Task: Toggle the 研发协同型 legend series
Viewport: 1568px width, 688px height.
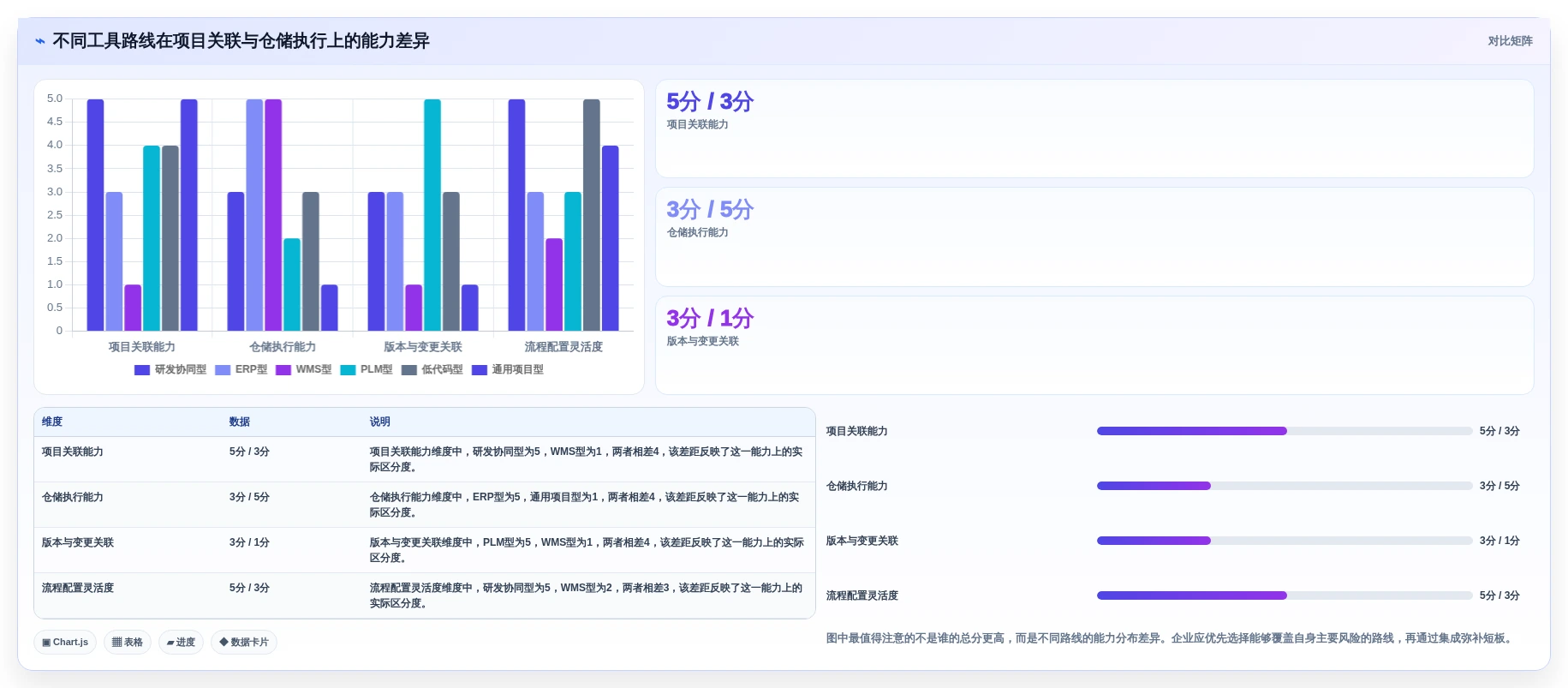Action: pyautogui.click(x=170, y=370)
